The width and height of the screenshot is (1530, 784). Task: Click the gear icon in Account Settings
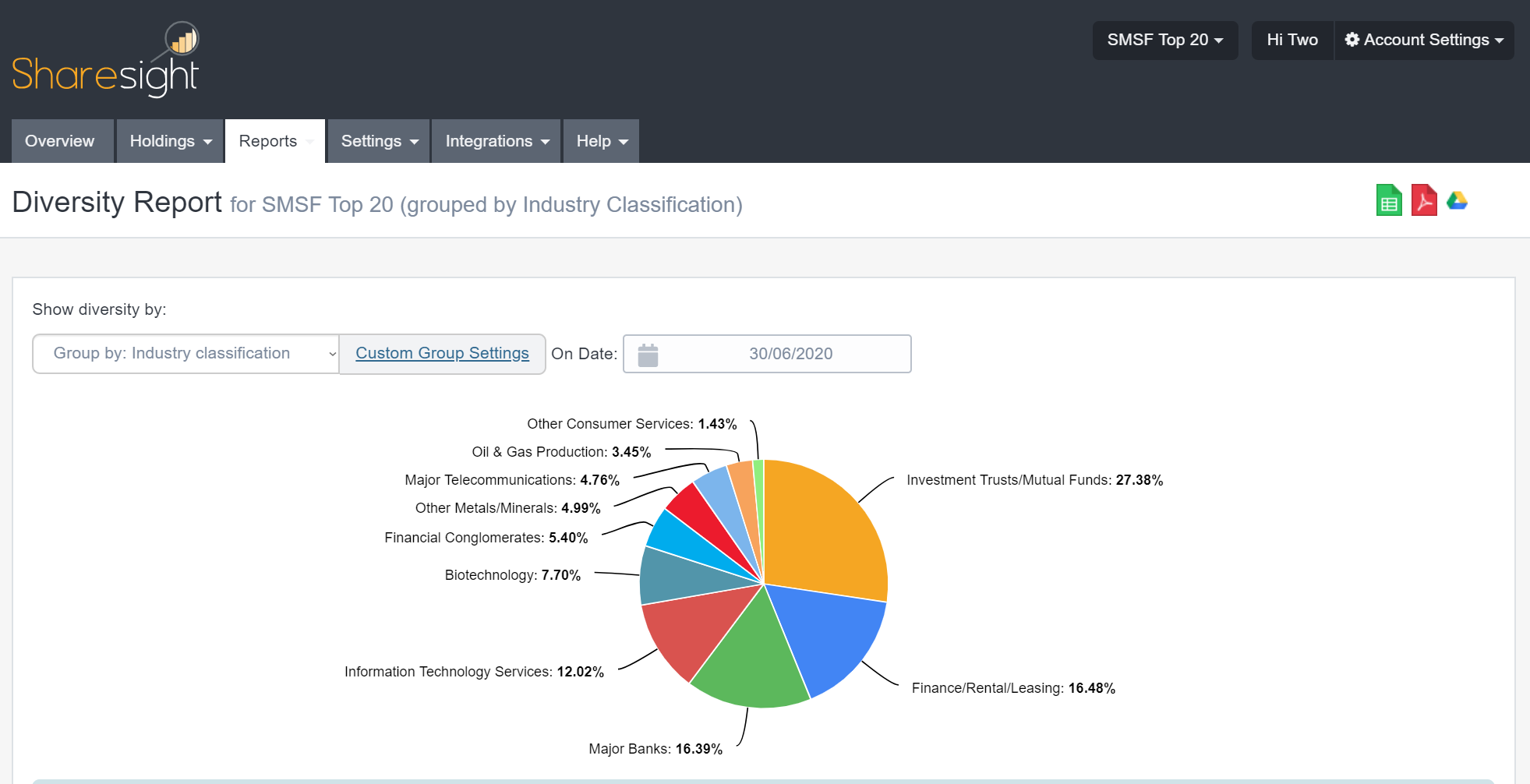[x=1352, y=40]
